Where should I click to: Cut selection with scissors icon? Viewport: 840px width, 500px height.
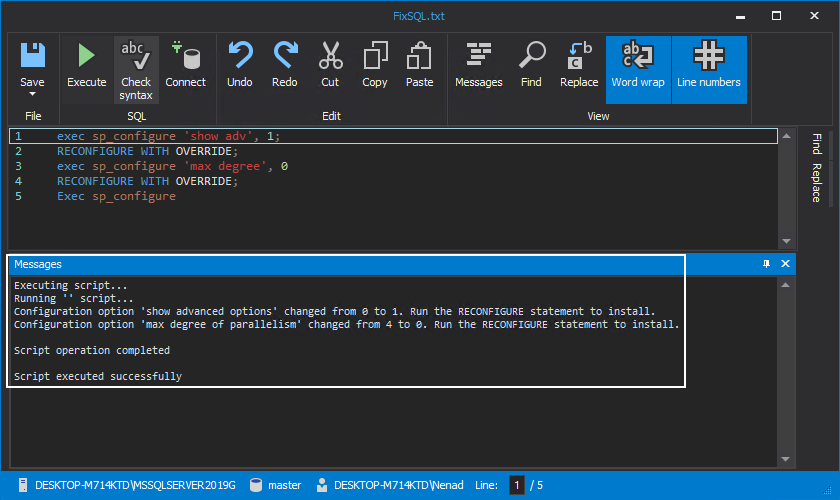[x=330, y=66]
